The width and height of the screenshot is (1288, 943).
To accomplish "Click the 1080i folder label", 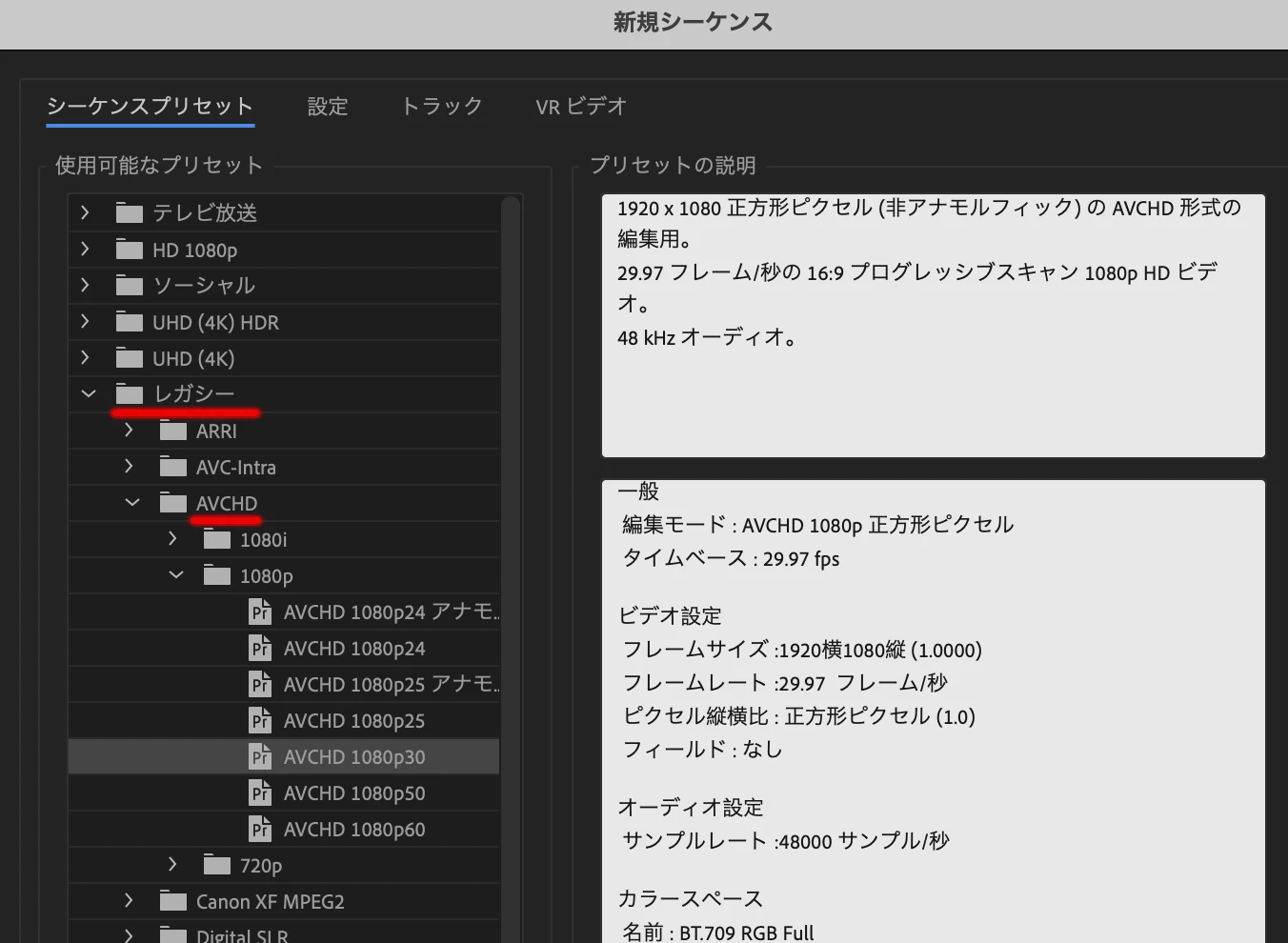I will [x=264, y=540].
